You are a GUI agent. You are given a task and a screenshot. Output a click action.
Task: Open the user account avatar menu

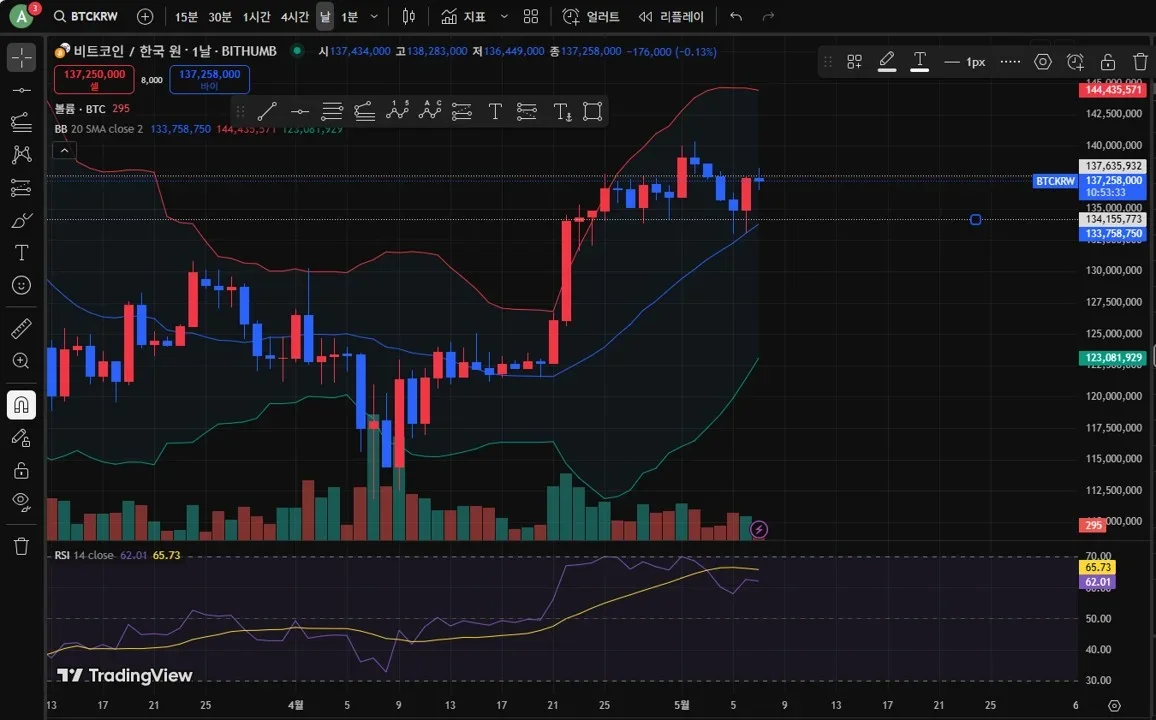click(x=21, y=16)
